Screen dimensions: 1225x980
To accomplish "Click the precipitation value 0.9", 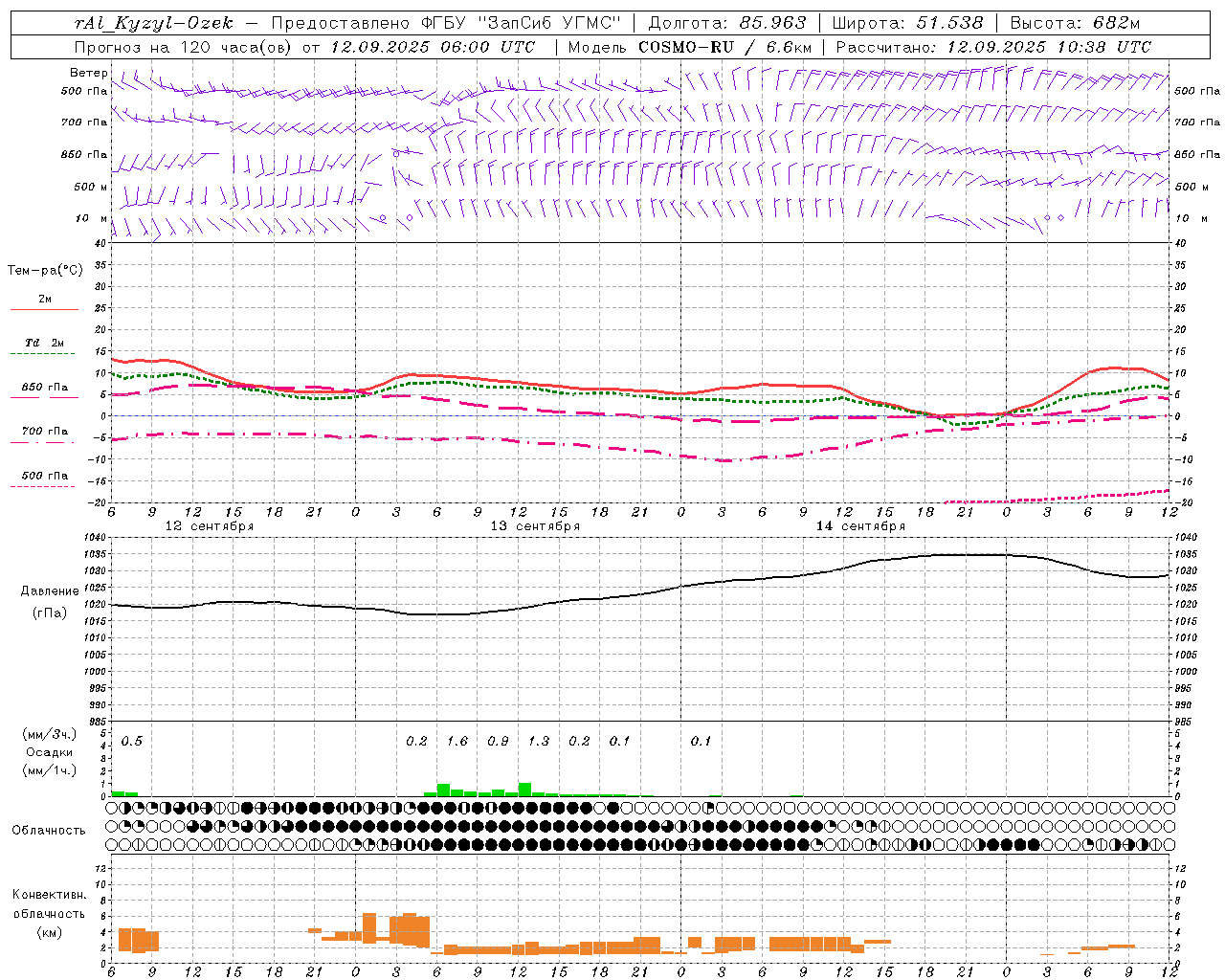I will [498, 741].
